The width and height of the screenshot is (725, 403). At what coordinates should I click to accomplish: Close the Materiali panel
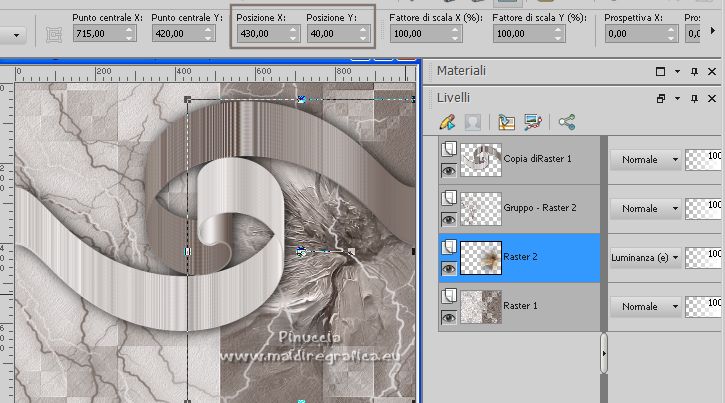712,72
